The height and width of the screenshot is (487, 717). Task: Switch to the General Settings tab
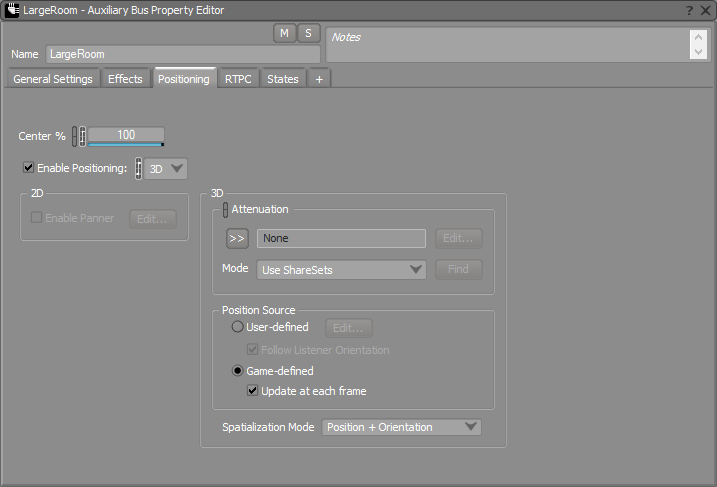53,79
